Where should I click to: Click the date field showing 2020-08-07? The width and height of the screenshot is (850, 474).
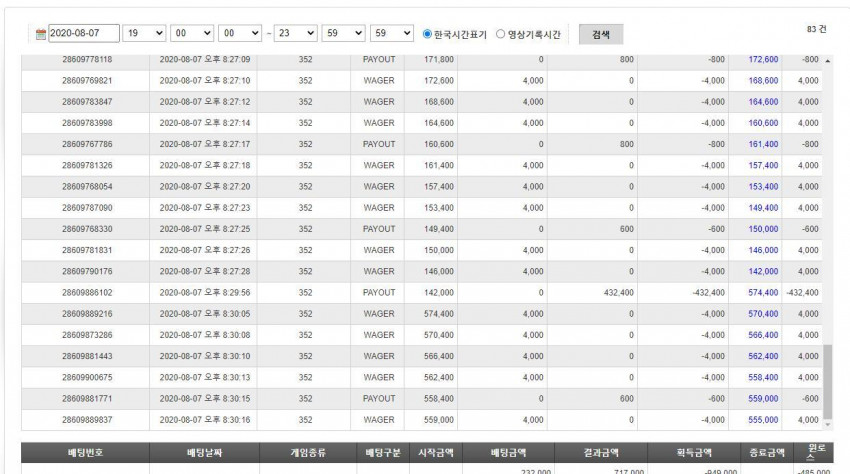click(x=84, y=33)
